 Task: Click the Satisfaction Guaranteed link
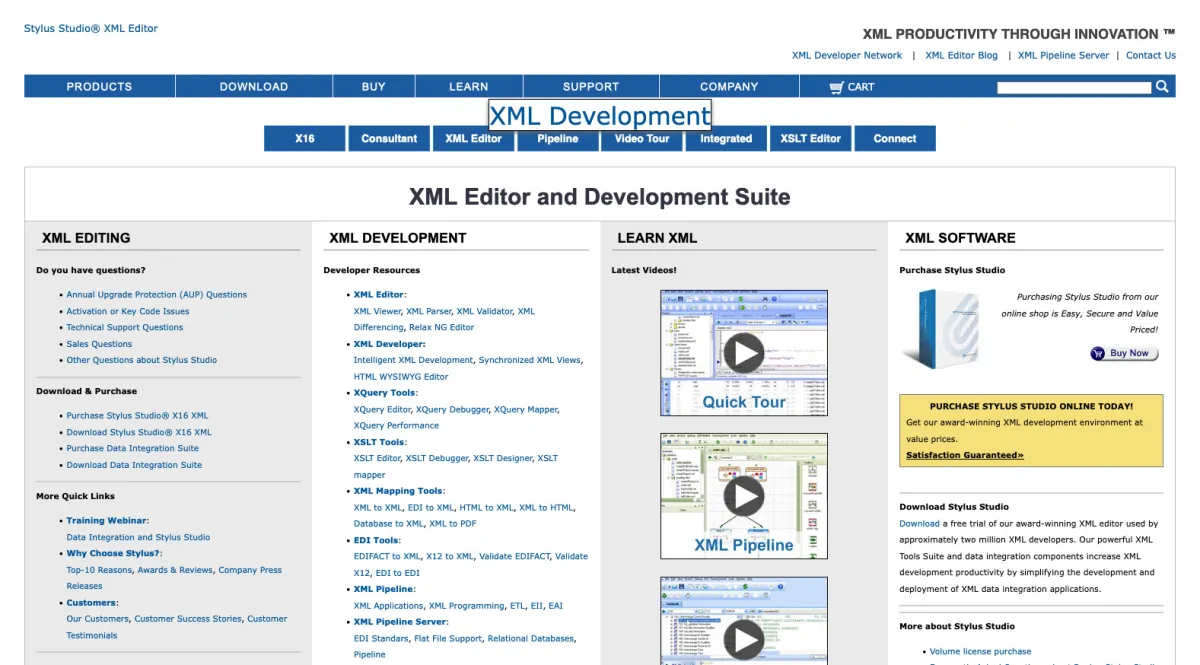click(964, 455)
